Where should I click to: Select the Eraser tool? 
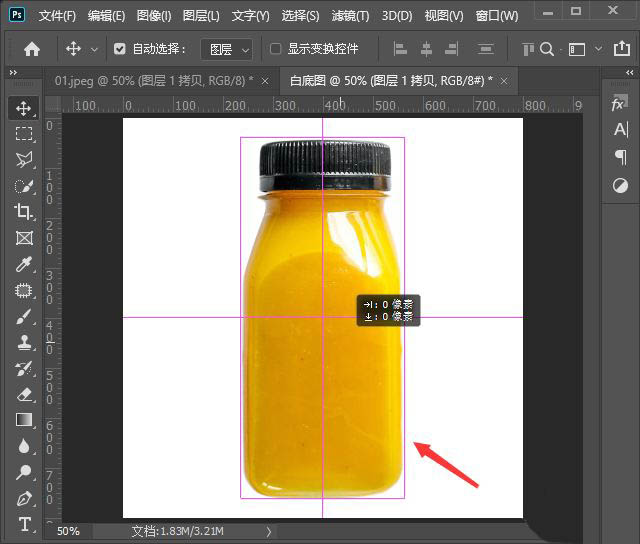(x=24, y=395)
